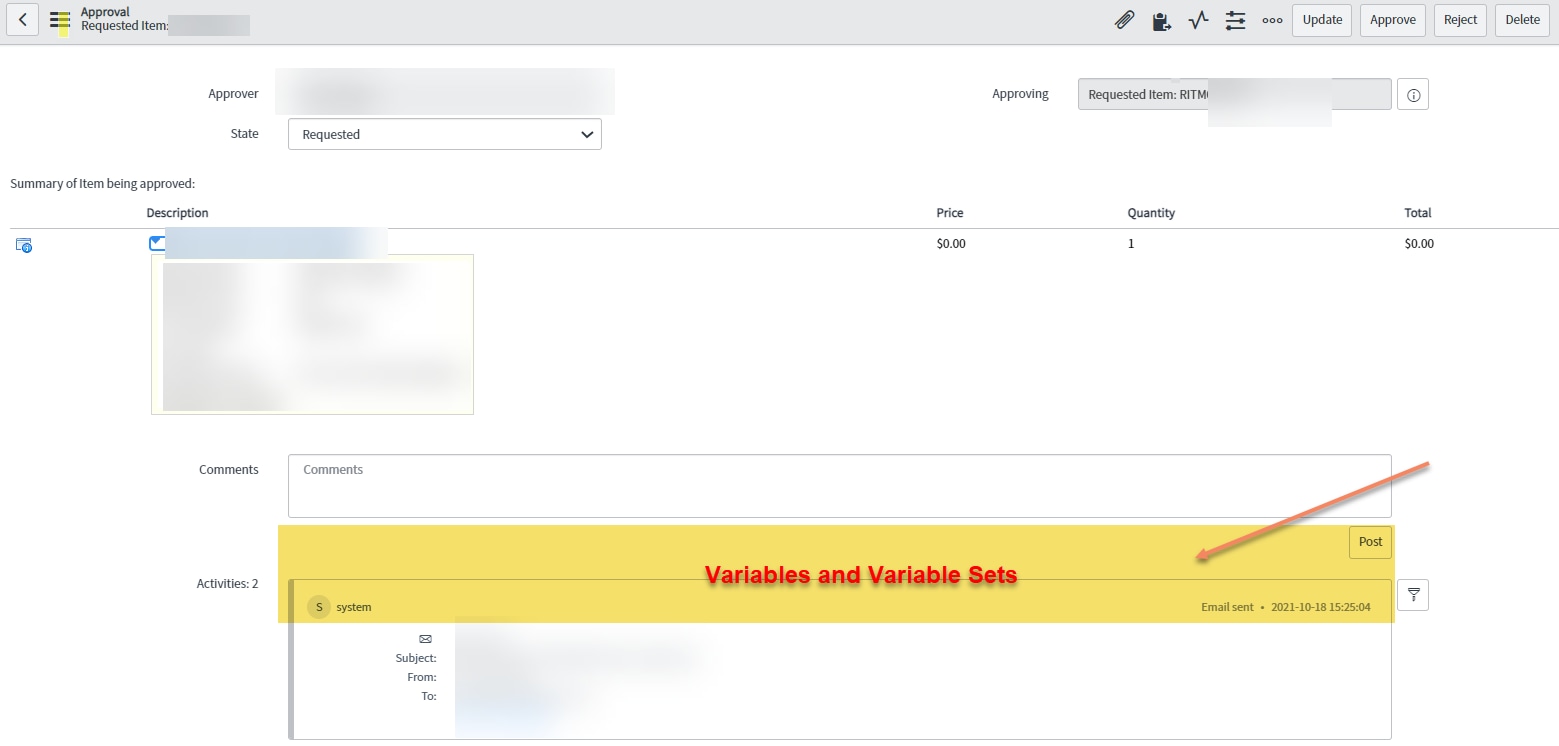
Task: Open the Approval form context menu
Action: (59, 19)
